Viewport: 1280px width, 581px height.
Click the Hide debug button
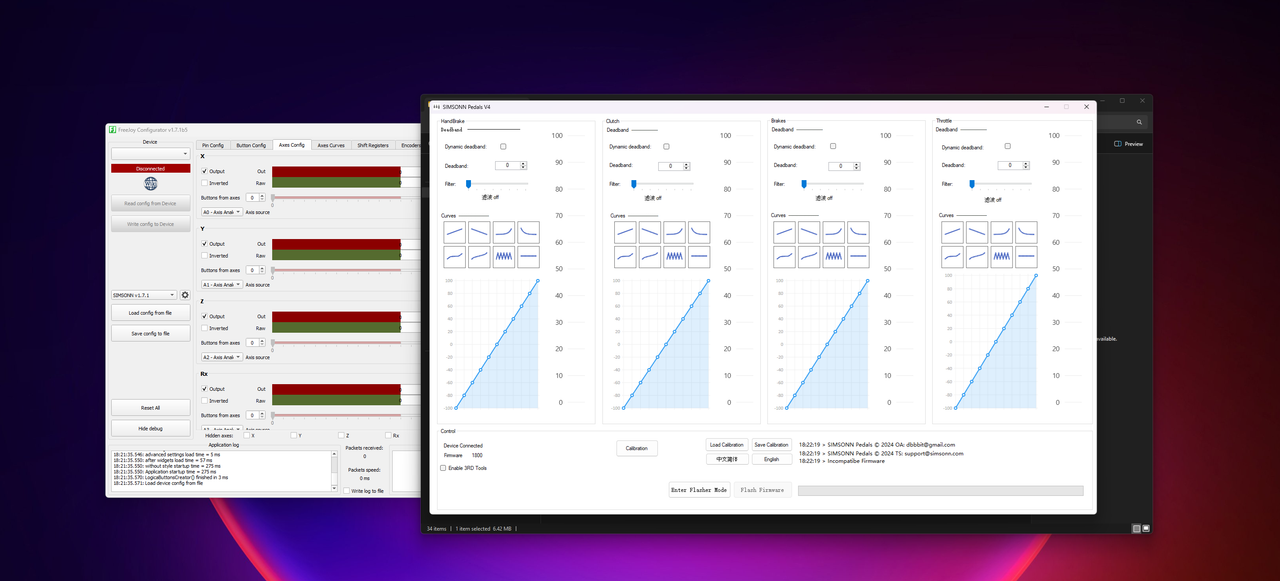(151, 428)
